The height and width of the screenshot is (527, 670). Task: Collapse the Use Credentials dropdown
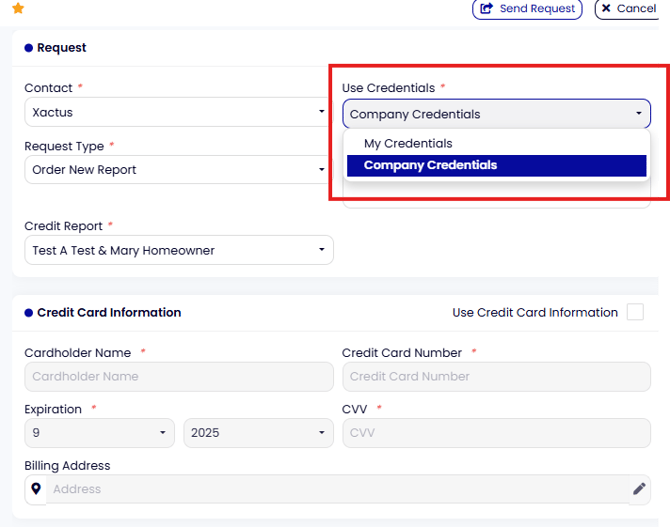tap(496, 114)
